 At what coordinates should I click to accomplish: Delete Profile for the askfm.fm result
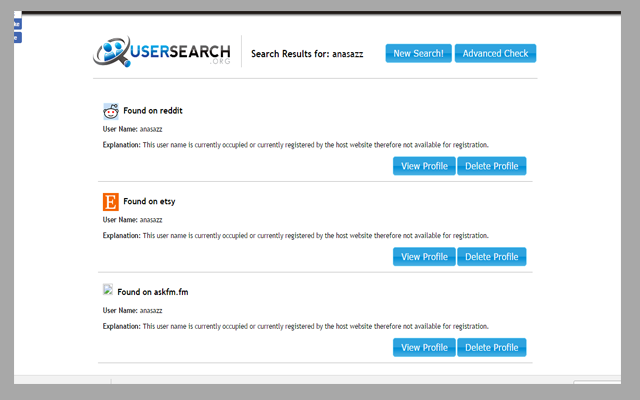click(x=491, y=347)
